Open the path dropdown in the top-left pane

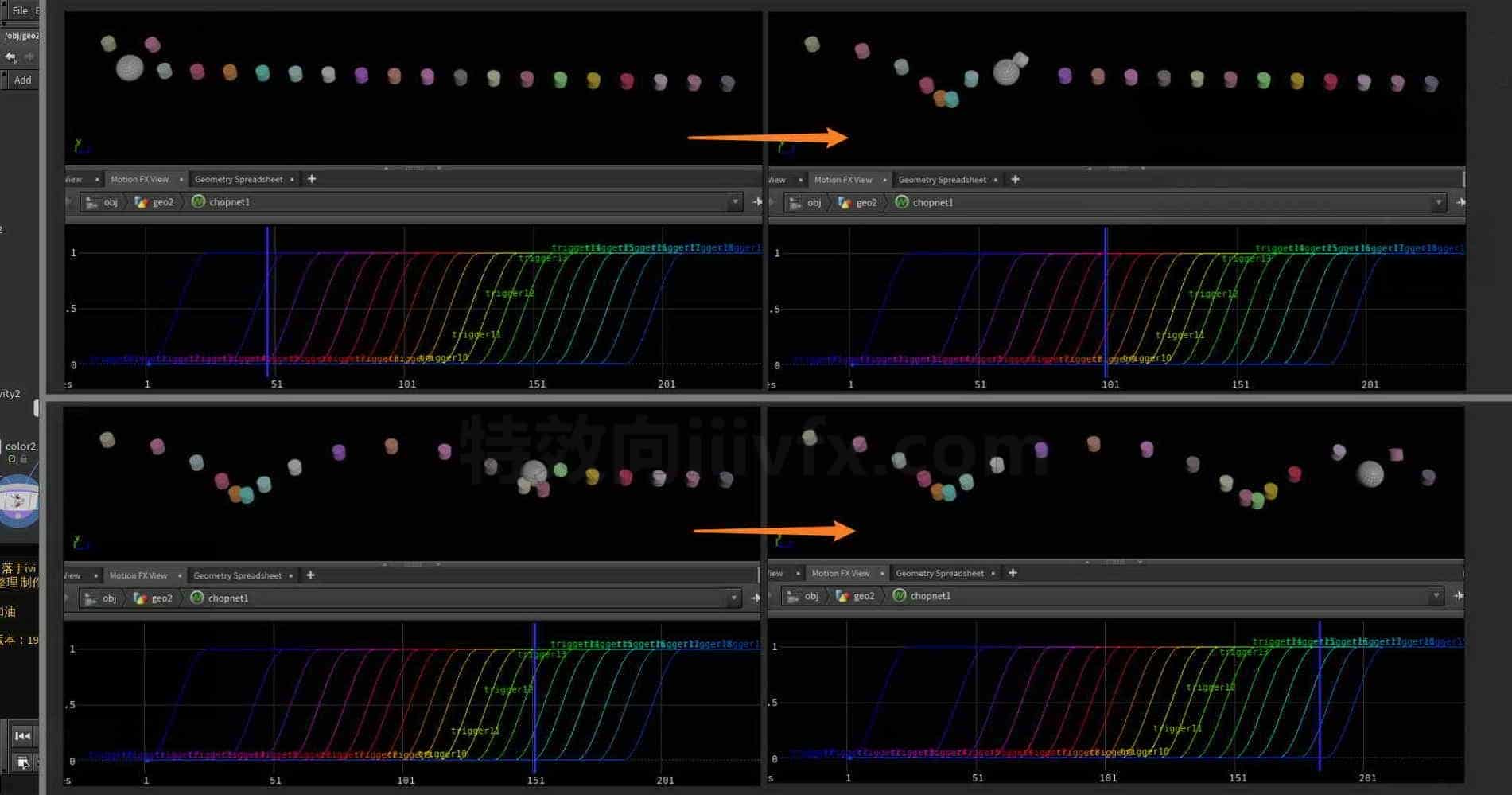735,202
